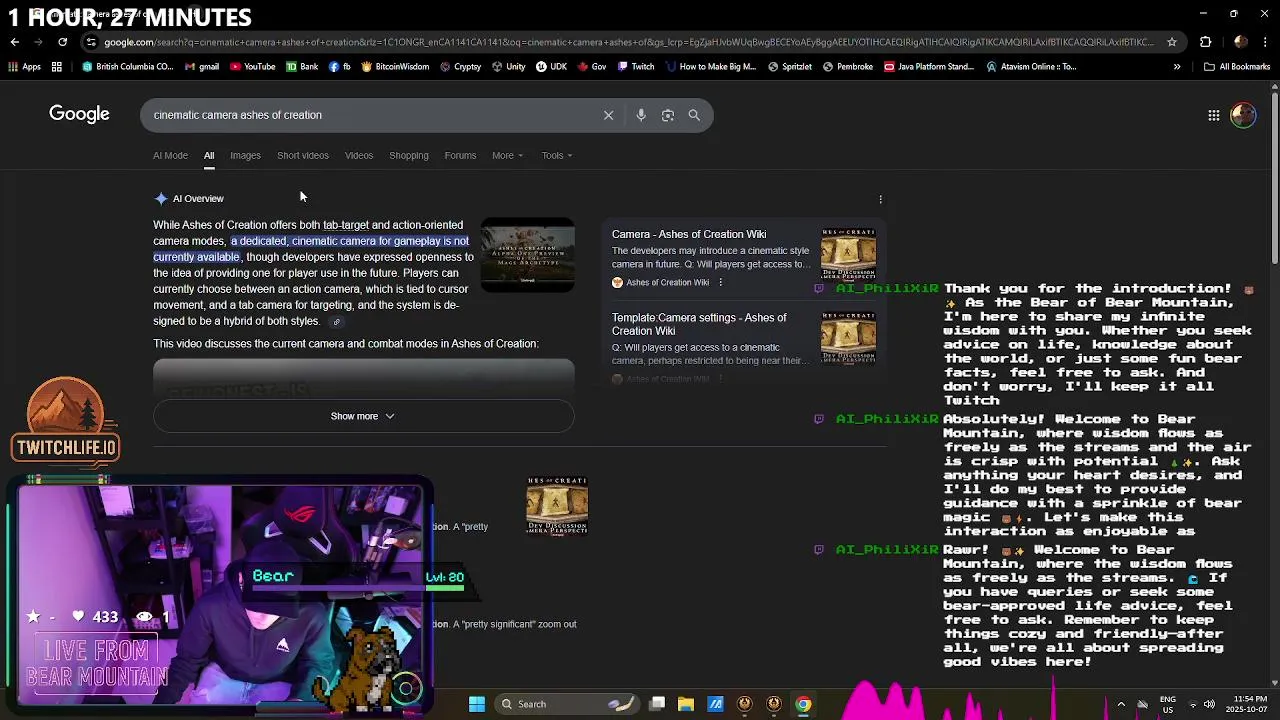Open the Pembroke bookmark
This screenshot has width=1280, height=720.
pos(848,67)
